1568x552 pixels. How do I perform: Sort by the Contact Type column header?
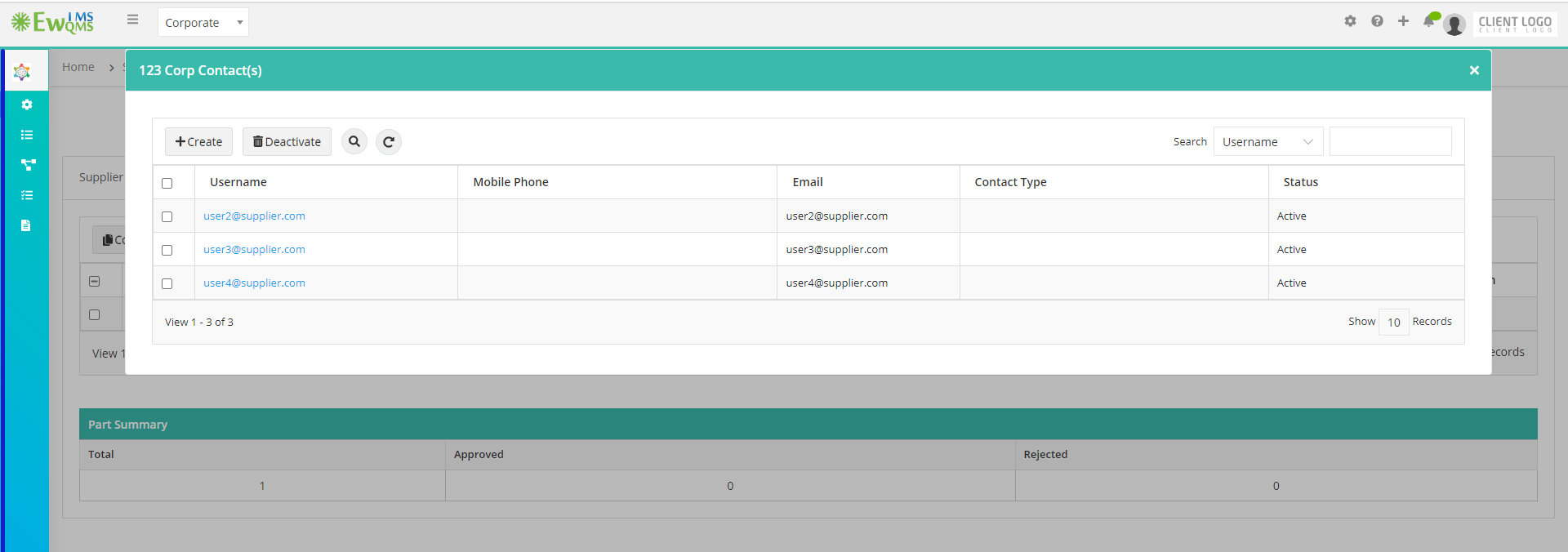(1010, 182)
